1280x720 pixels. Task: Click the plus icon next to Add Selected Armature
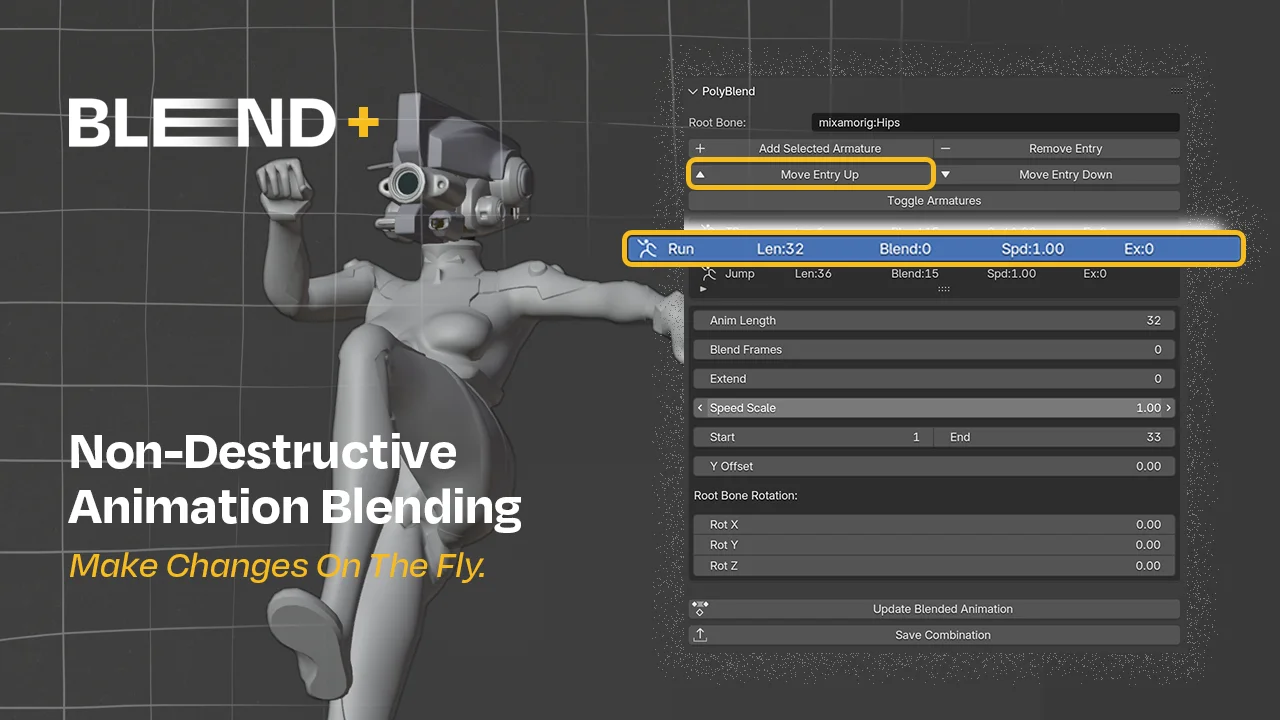[699, 148]
